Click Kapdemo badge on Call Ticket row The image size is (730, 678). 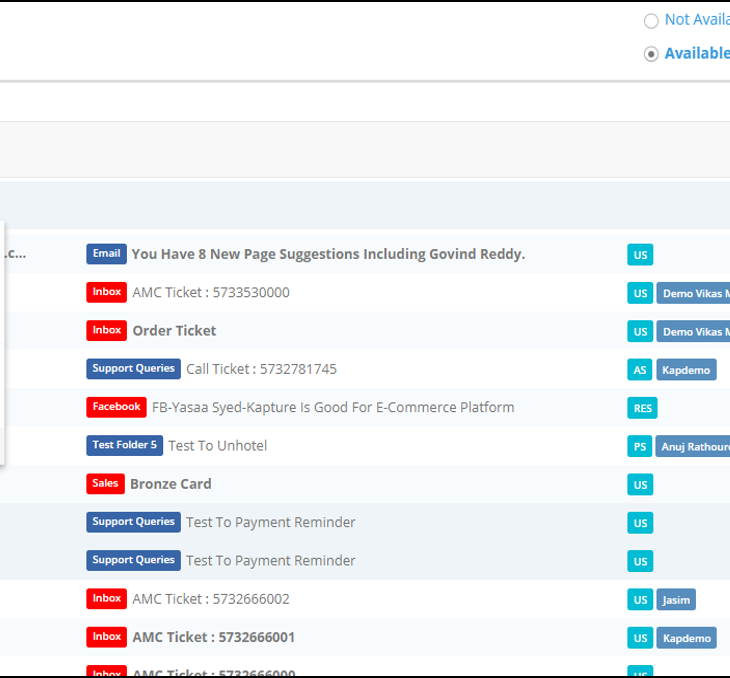coord(686,370)
